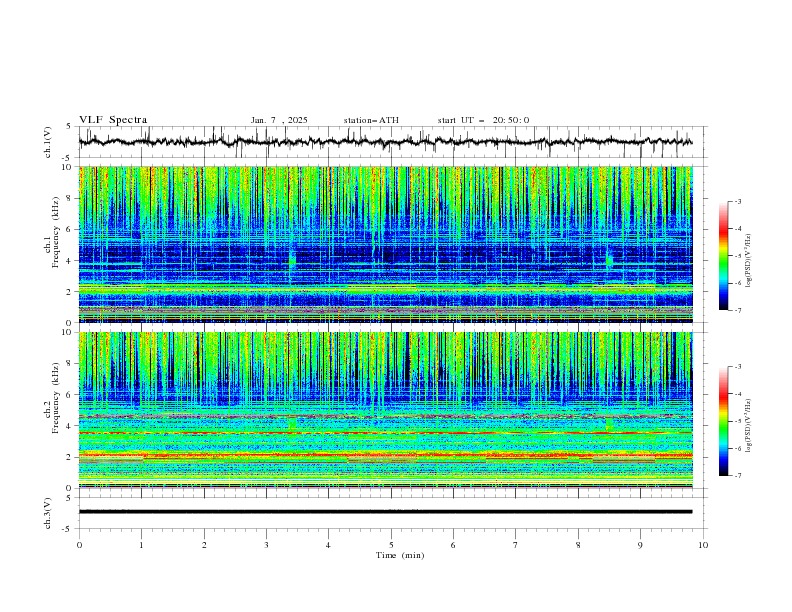
Task: Click the ch.2 spectrogram plot area
Action: point(386,410)
